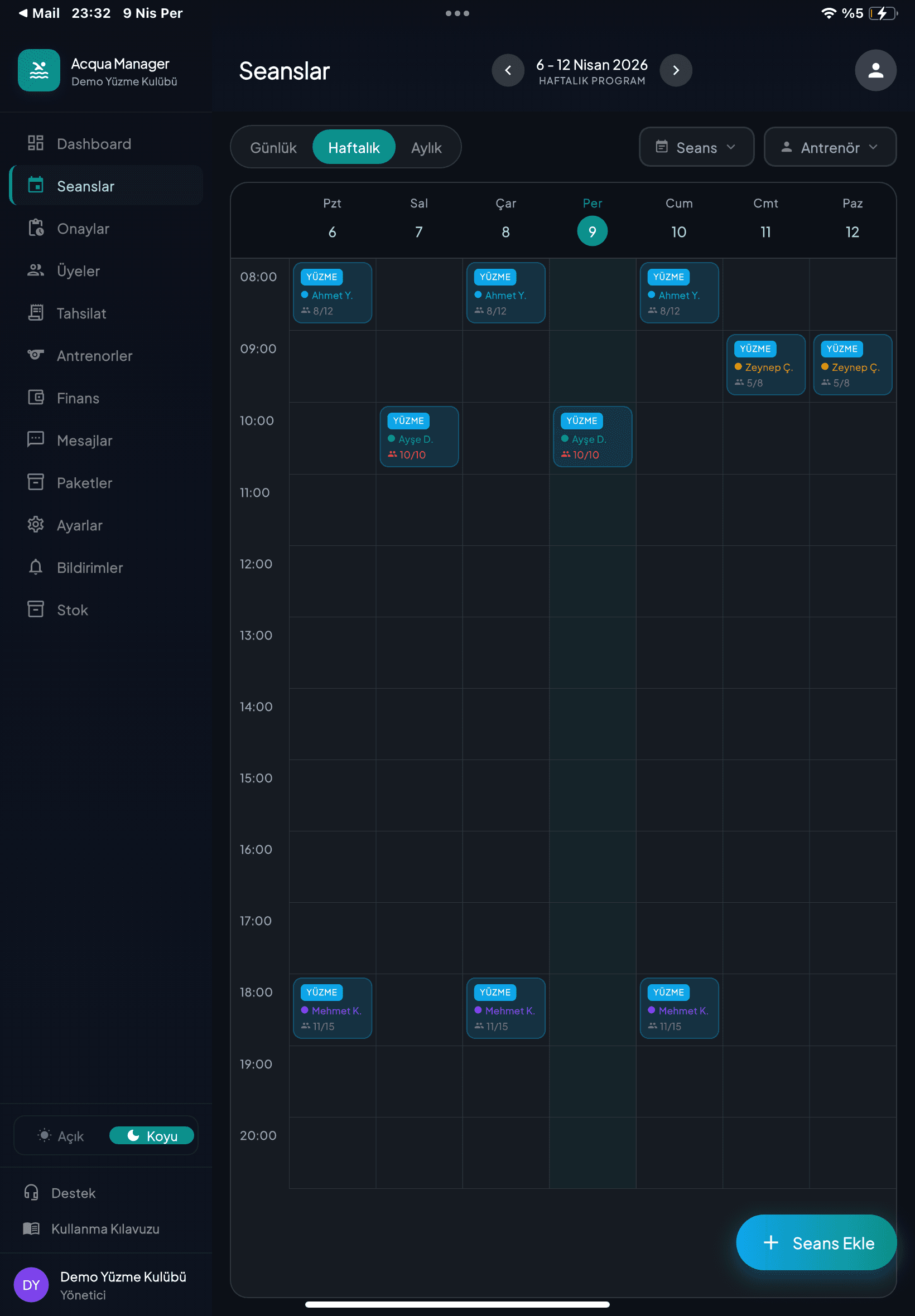Viewport: 915px width, 1316px height.
Task: Open the Seans filter dropdown
Action: tap(696, 147)
